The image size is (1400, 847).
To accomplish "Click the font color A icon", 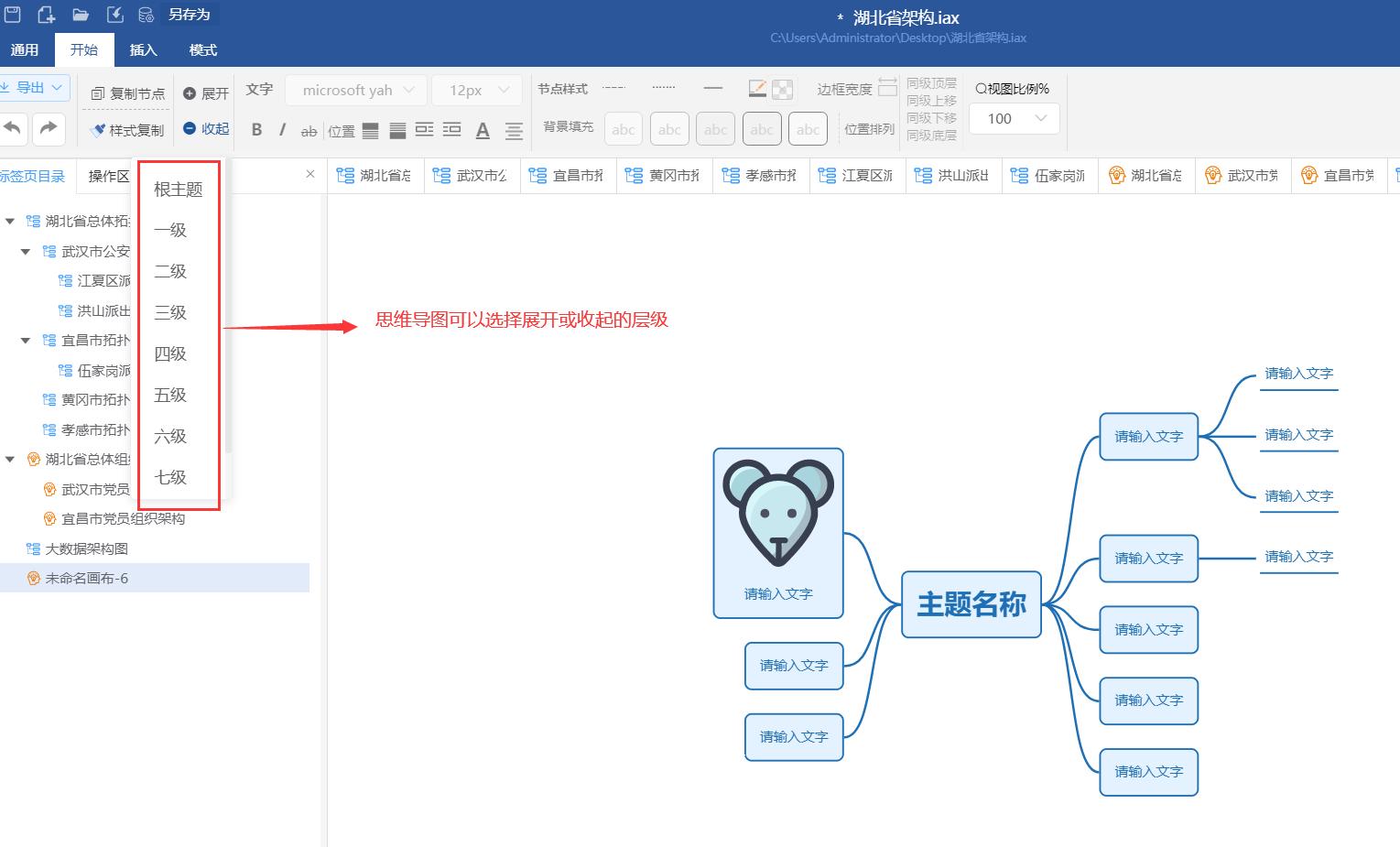I will [483, 131].
